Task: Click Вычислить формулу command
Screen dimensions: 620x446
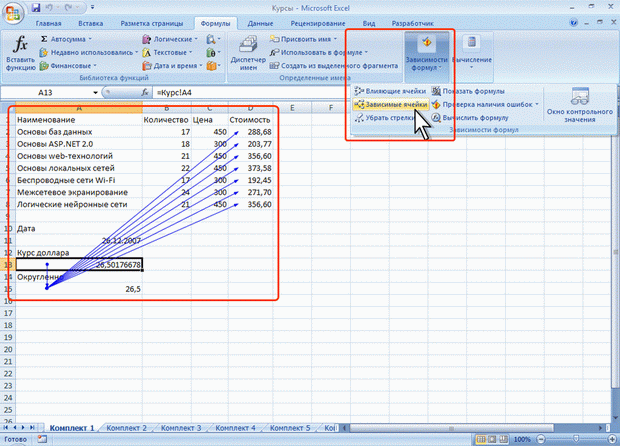Action: click(x=470, y=118)
